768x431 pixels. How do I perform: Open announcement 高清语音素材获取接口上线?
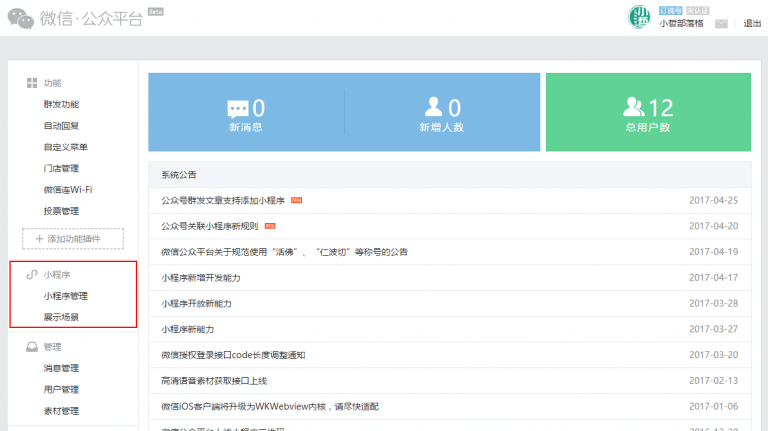coord(214,381)
